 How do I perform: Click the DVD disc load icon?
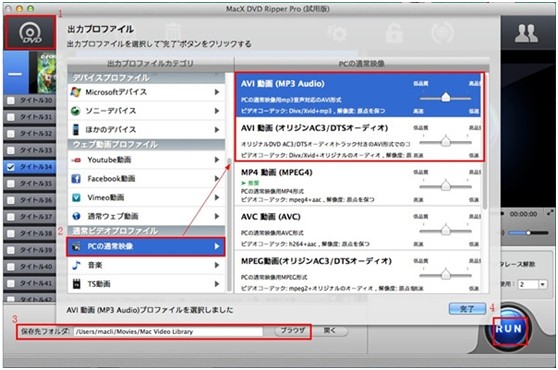30,33
